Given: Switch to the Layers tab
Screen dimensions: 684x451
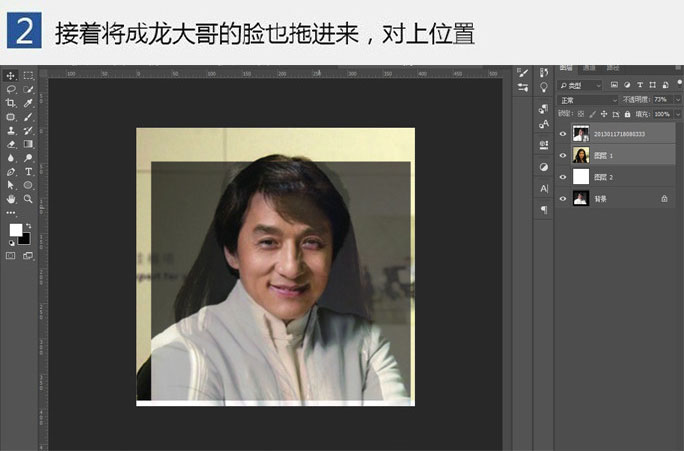Looking at the screenshot, I should (x=566, y=68).
